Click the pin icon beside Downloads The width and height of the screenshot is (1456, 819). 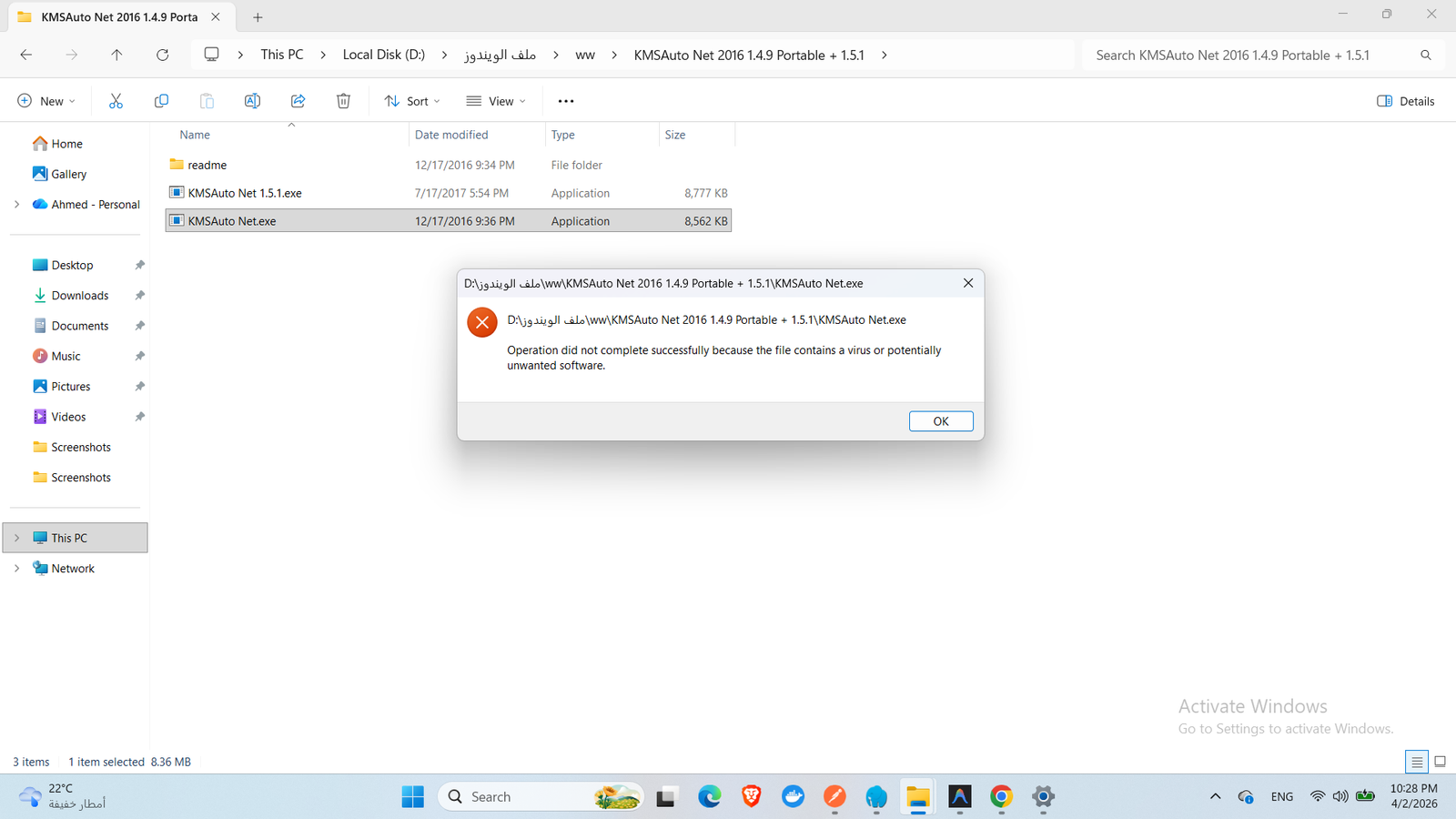coord(139,296)
